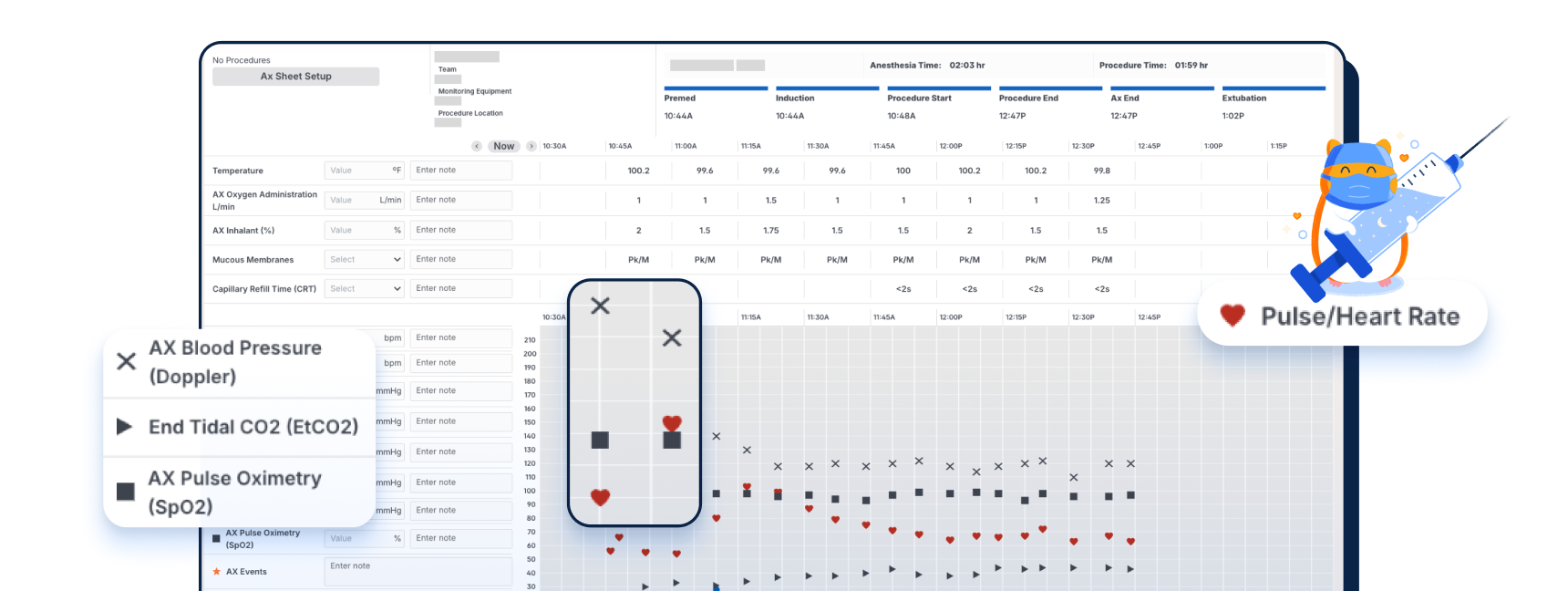This screenshot has height=591, width=1568.
Task: Click the orange star icon next to AX Events
Action: coord(217,572)
